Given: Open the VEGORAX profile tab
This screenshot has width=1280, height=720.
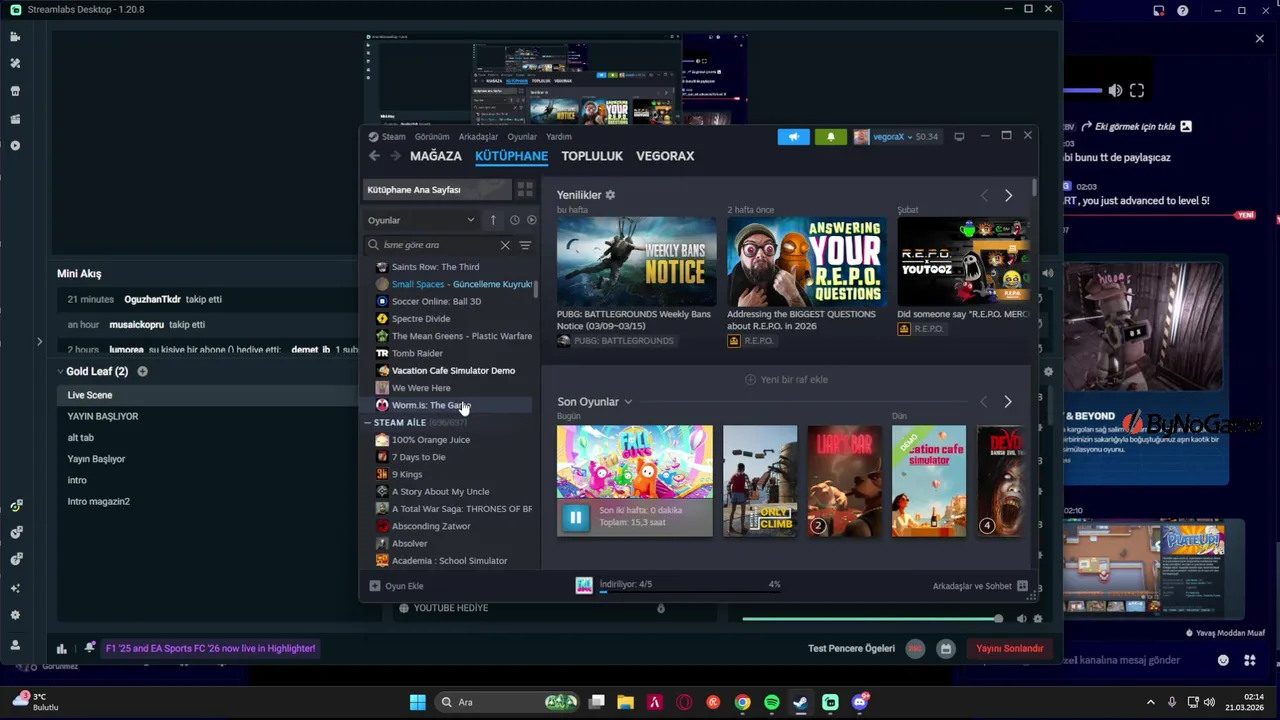Looking at the screenshot, I should tap(665, 156).
